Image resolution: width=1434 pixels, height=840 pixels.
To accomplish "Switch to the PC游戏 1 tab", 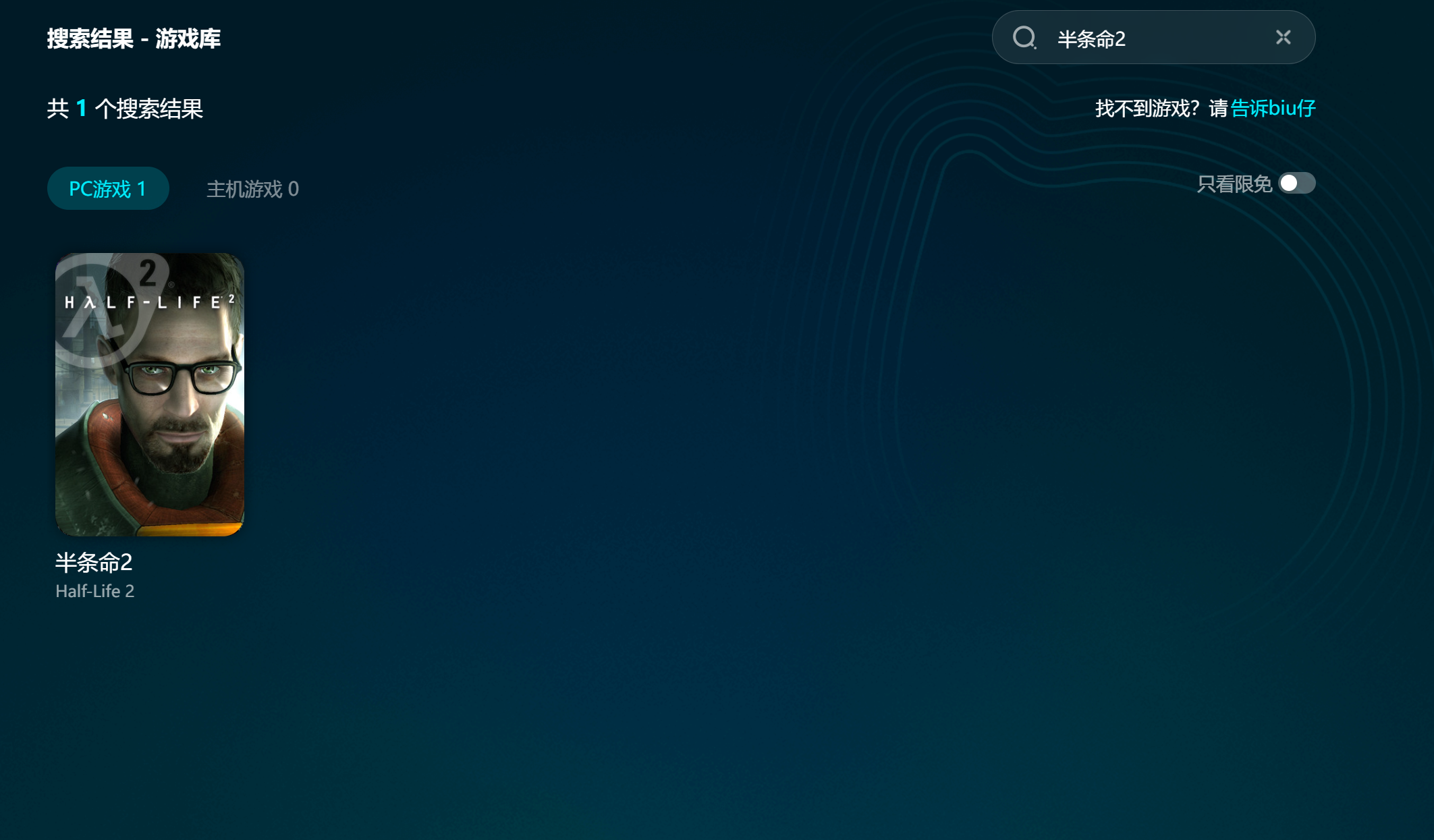I will point(108,188).
